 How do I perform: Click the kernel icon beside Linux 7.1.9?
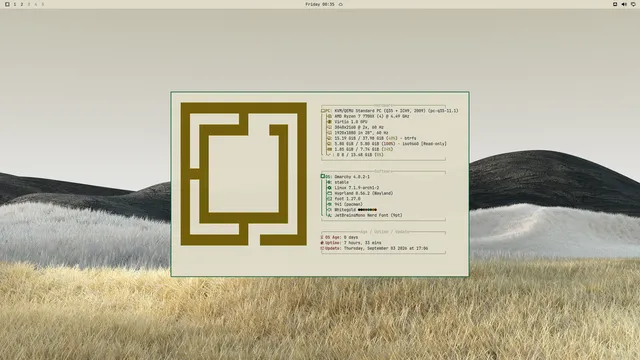click(329, 188)
